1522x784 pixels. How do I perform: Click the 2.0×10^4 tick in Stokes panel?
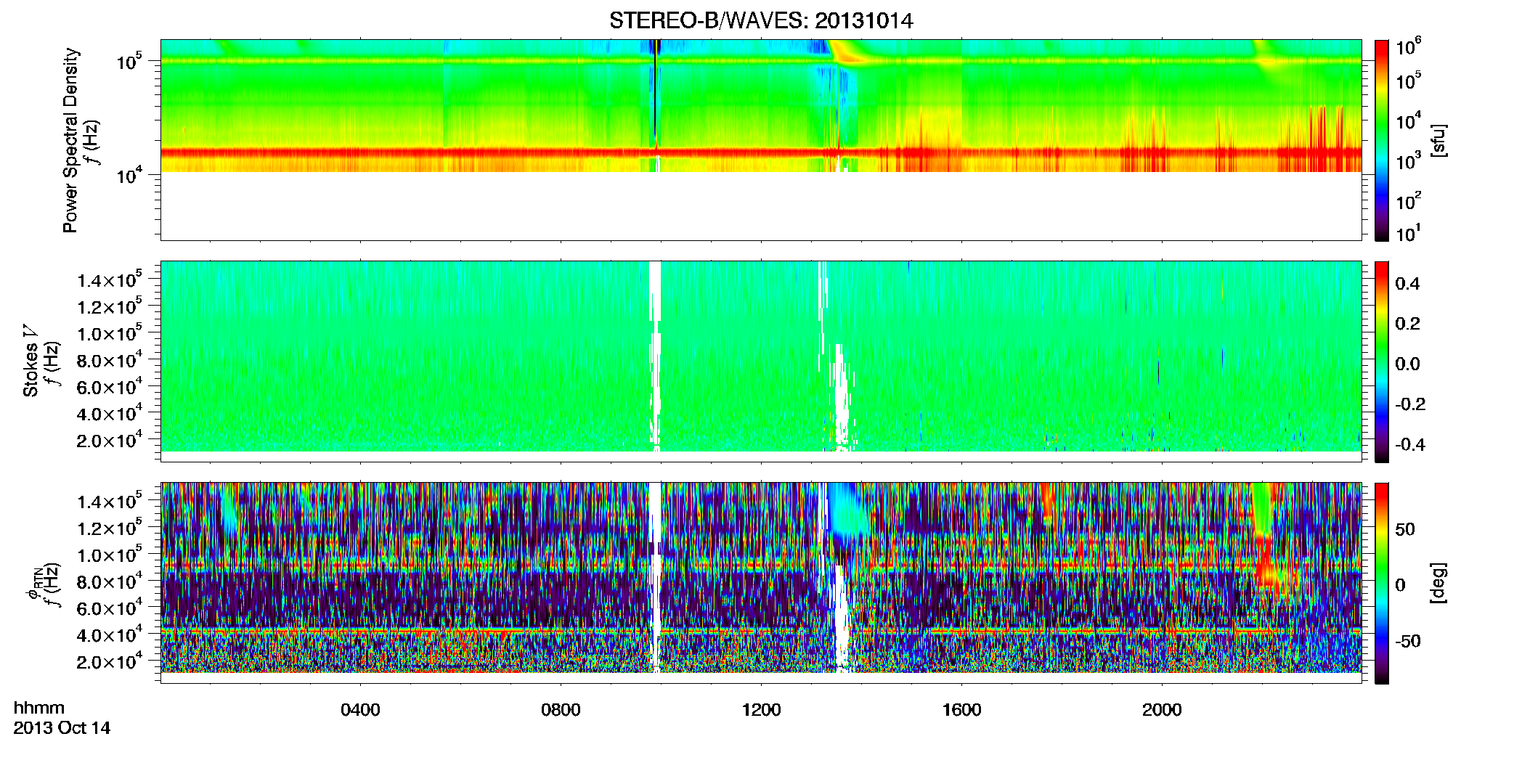[110, 440]
